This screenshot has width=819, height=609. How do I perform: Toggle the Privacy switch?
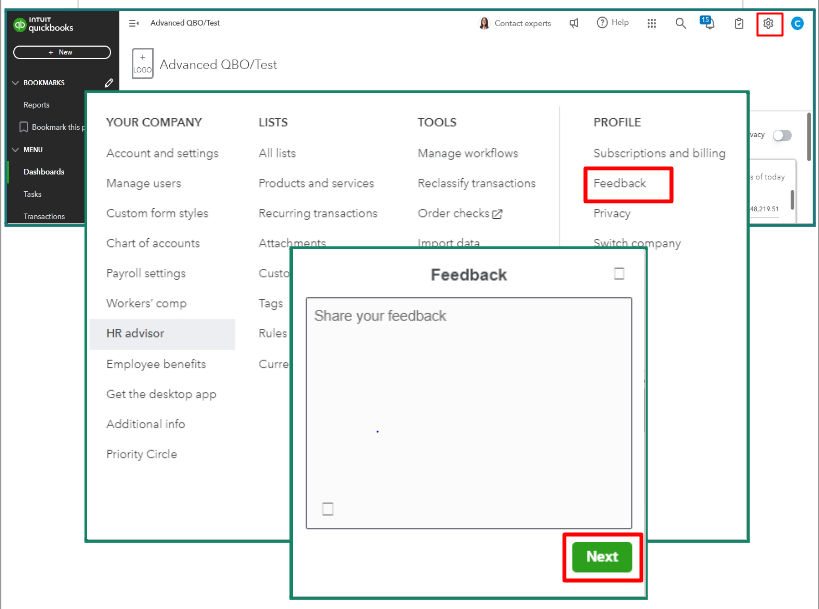(x=782, y=136)
